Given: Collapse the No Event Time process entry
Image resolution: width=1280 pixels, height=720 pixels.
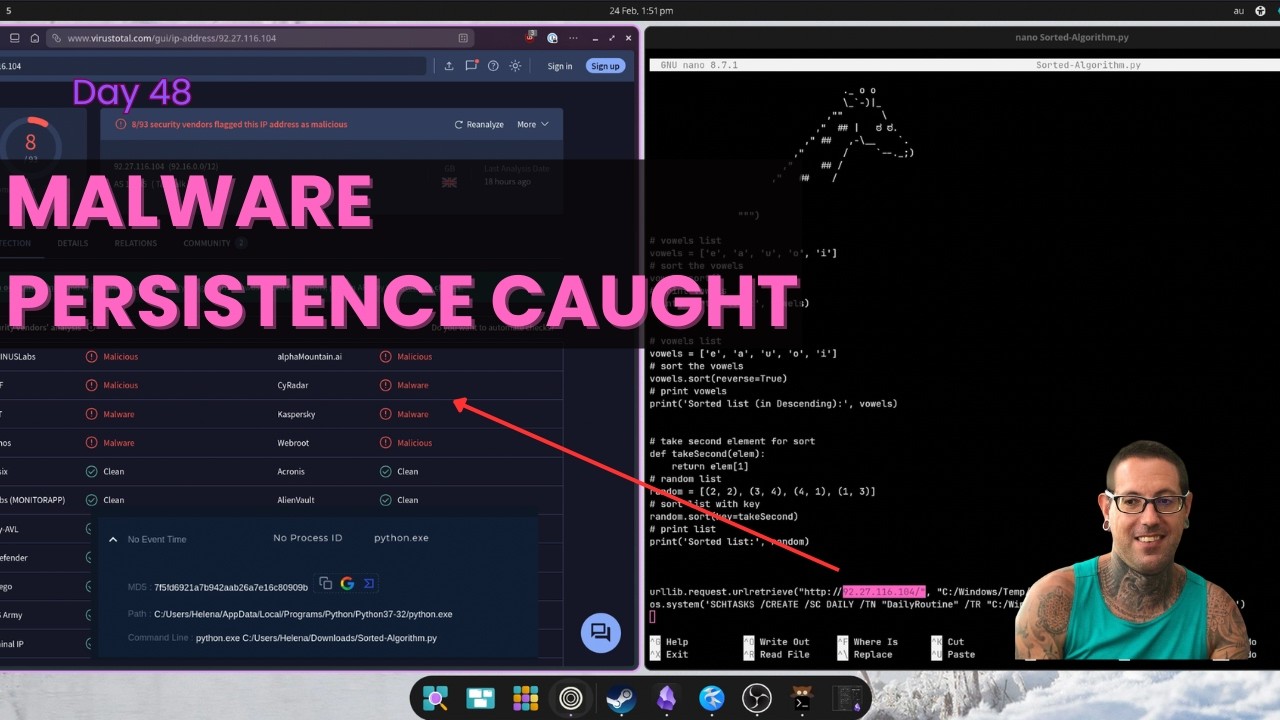Looking at the screenshot, I should pos(113,540).
